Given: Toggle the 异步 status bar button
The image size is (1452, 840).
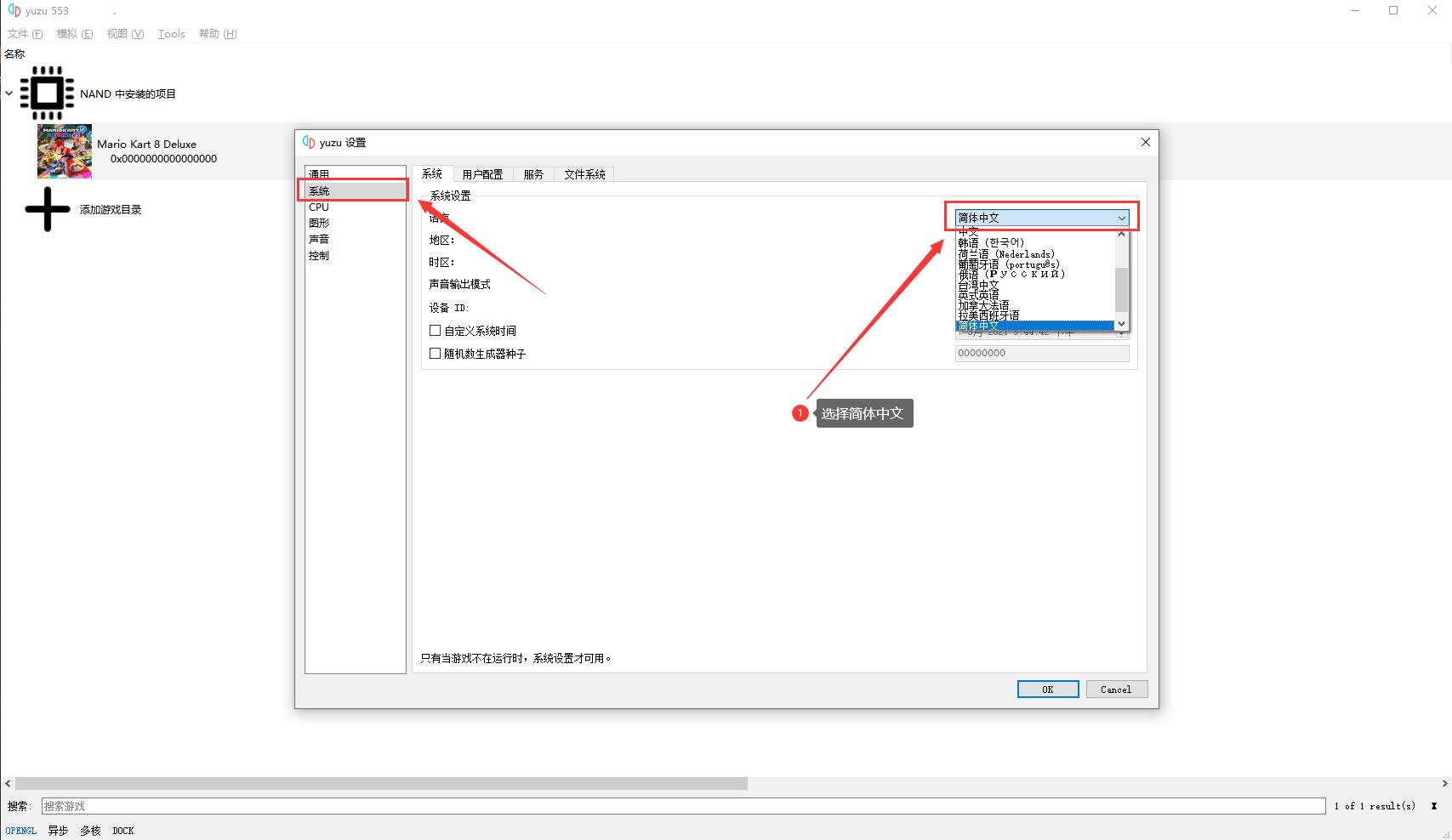Looking at the screenshot, I should (58, 831).
